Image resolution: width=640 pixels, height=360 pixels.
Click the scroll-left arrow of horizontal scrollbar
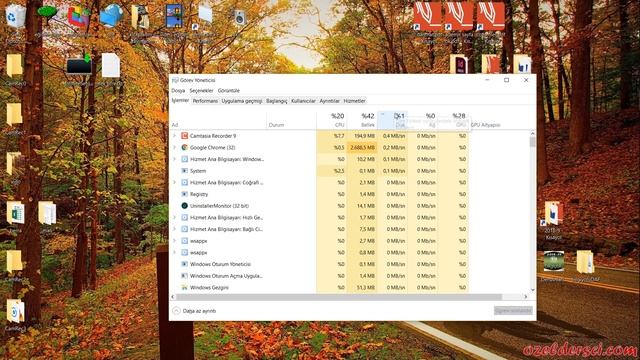pos(173,297)
